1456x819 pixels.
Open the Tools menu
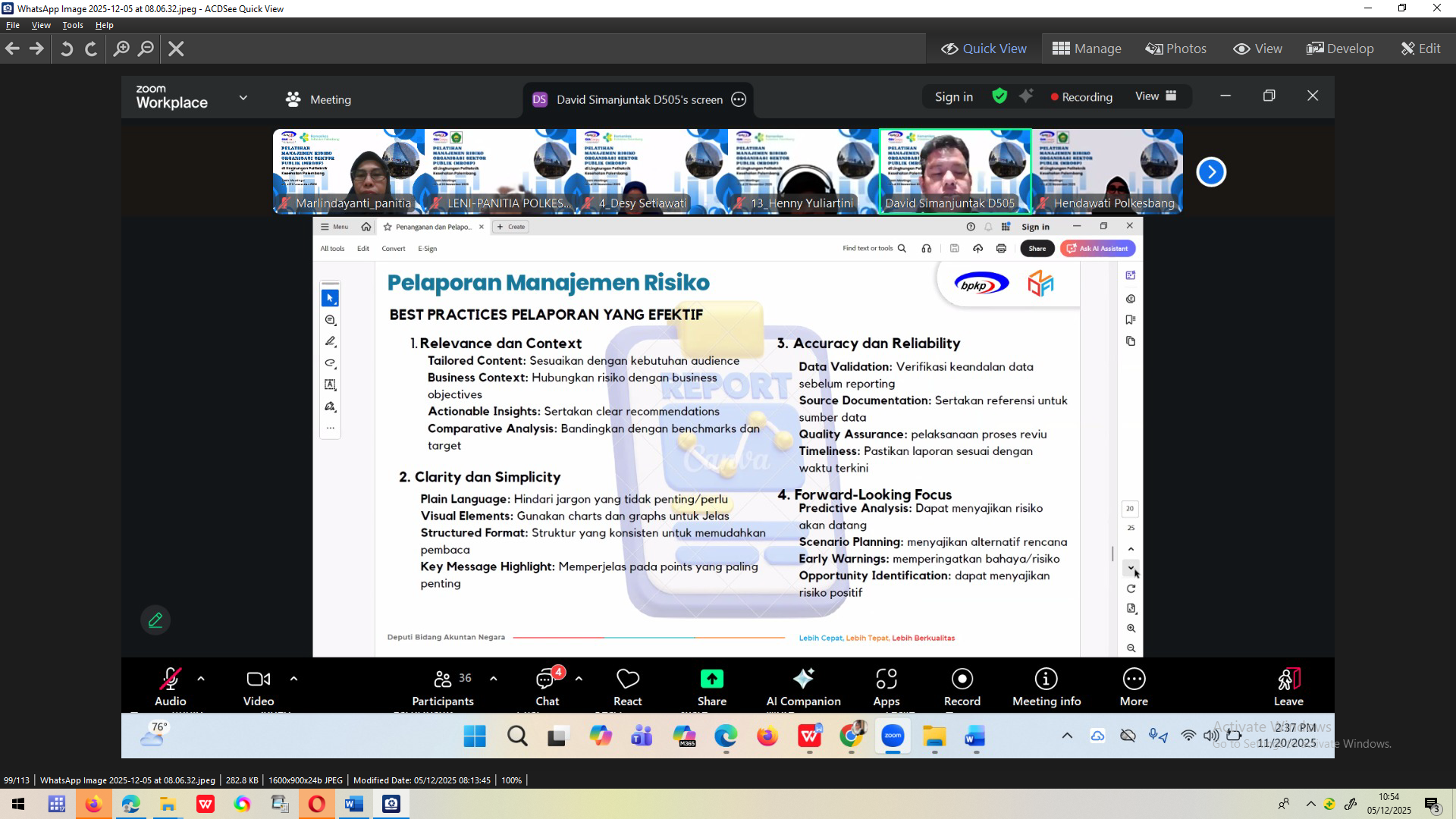click(72, 25)
